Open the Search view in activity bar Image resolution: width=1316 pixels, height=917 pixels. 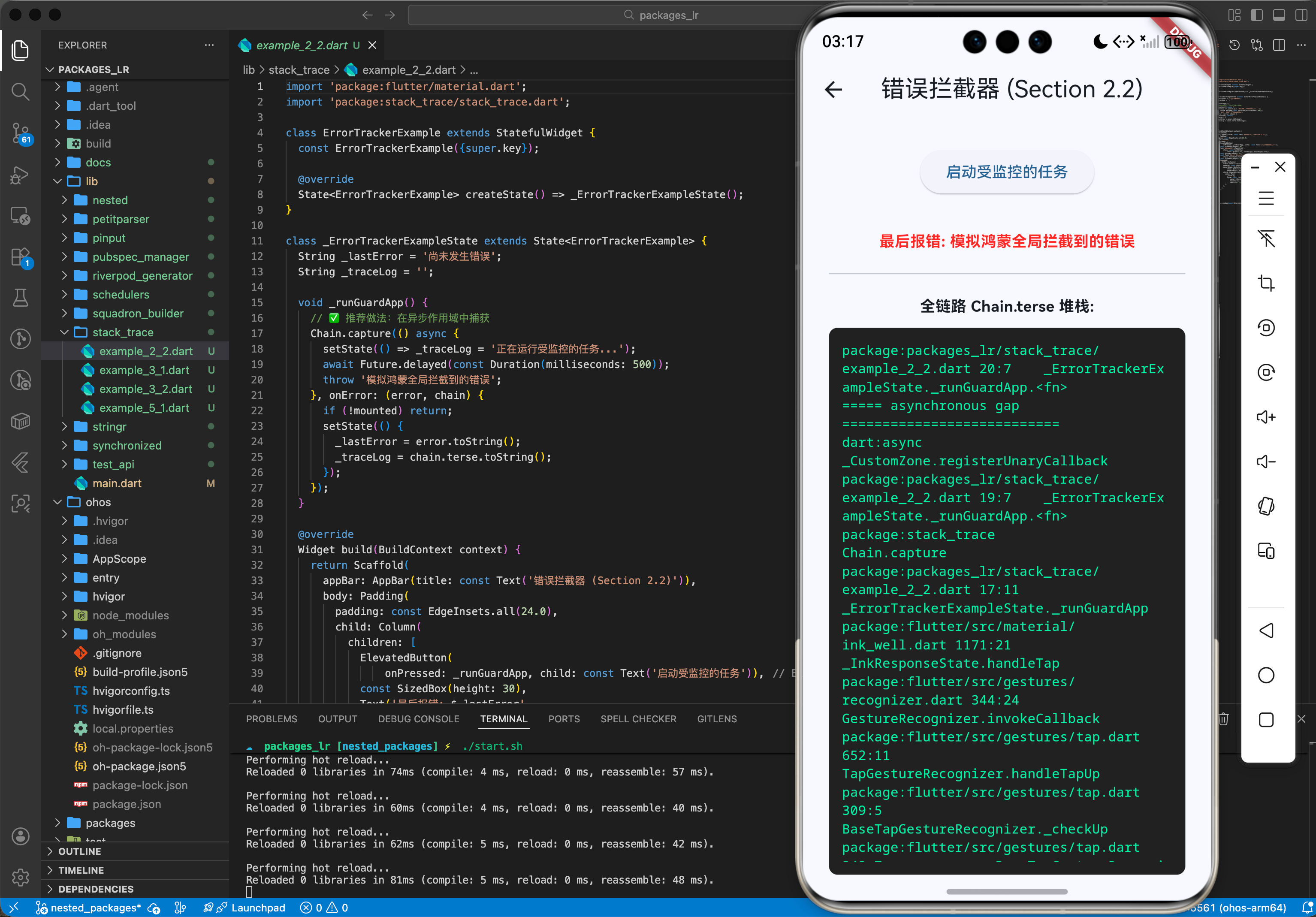[x=20, y=92]
